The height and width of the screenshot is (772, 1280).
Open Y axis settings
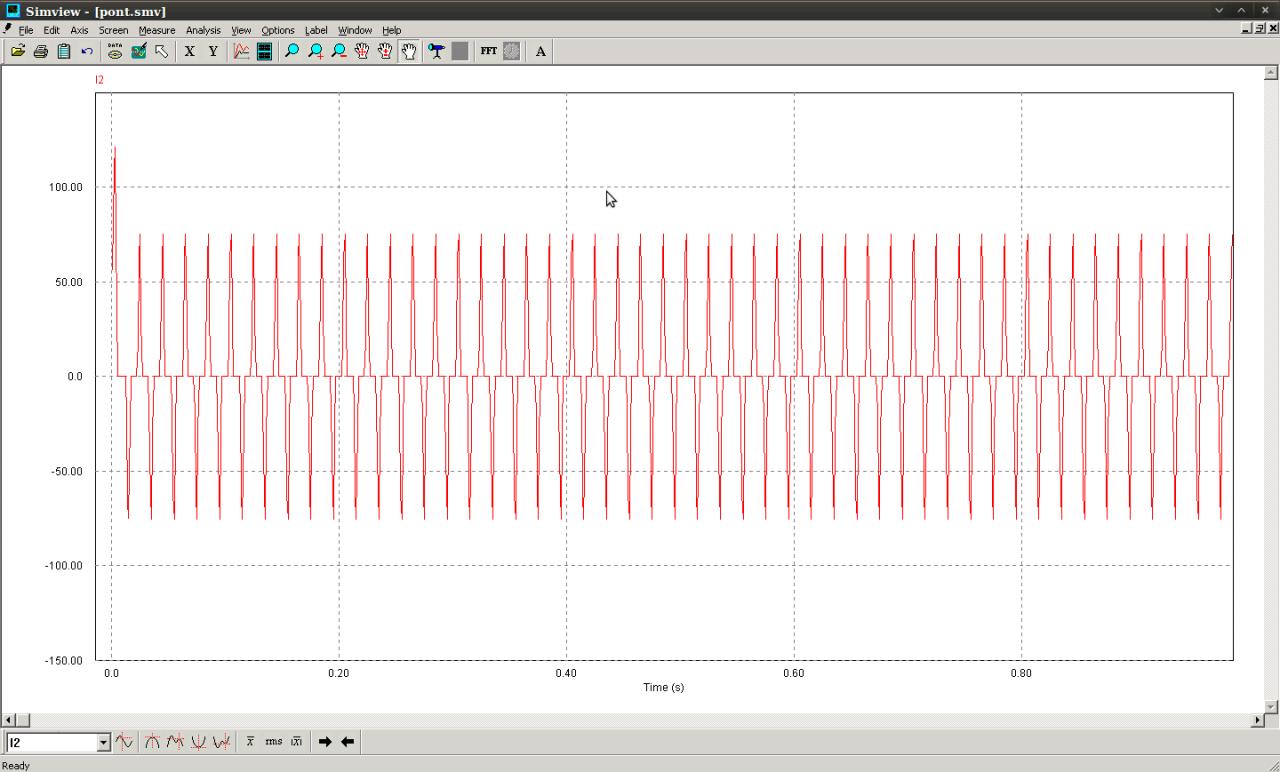(x=213, y=51)
